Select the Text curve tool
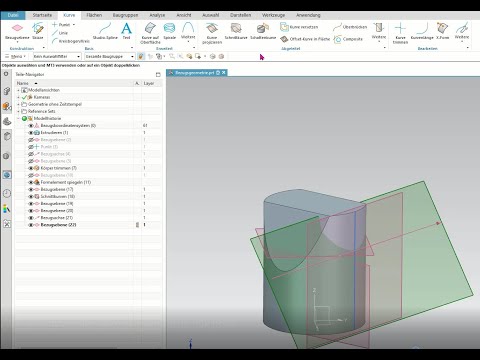 tap(126, 31)
